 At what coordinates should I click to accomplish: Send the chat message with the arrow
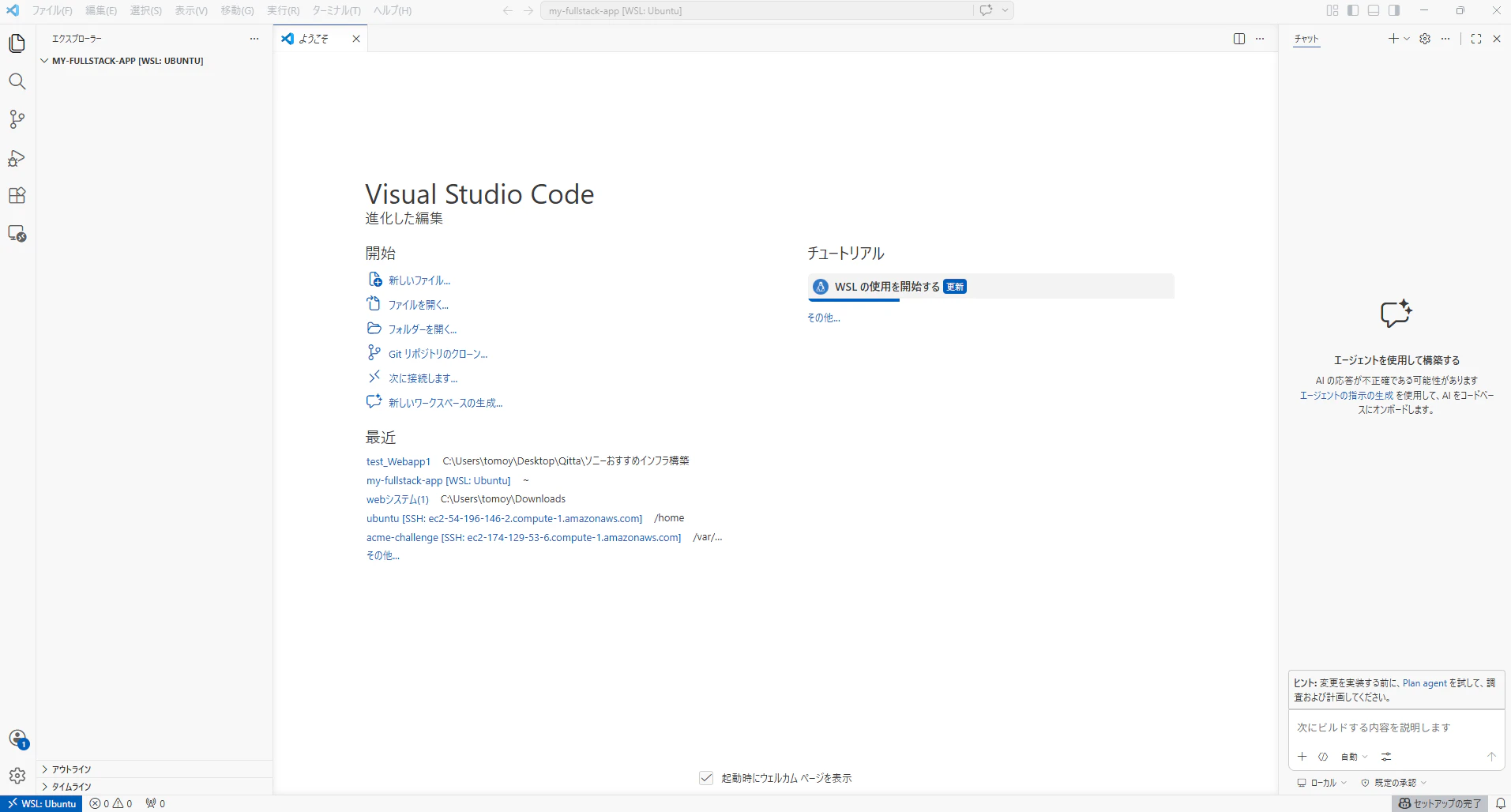pyautogui.click(x=1491, y=757)
